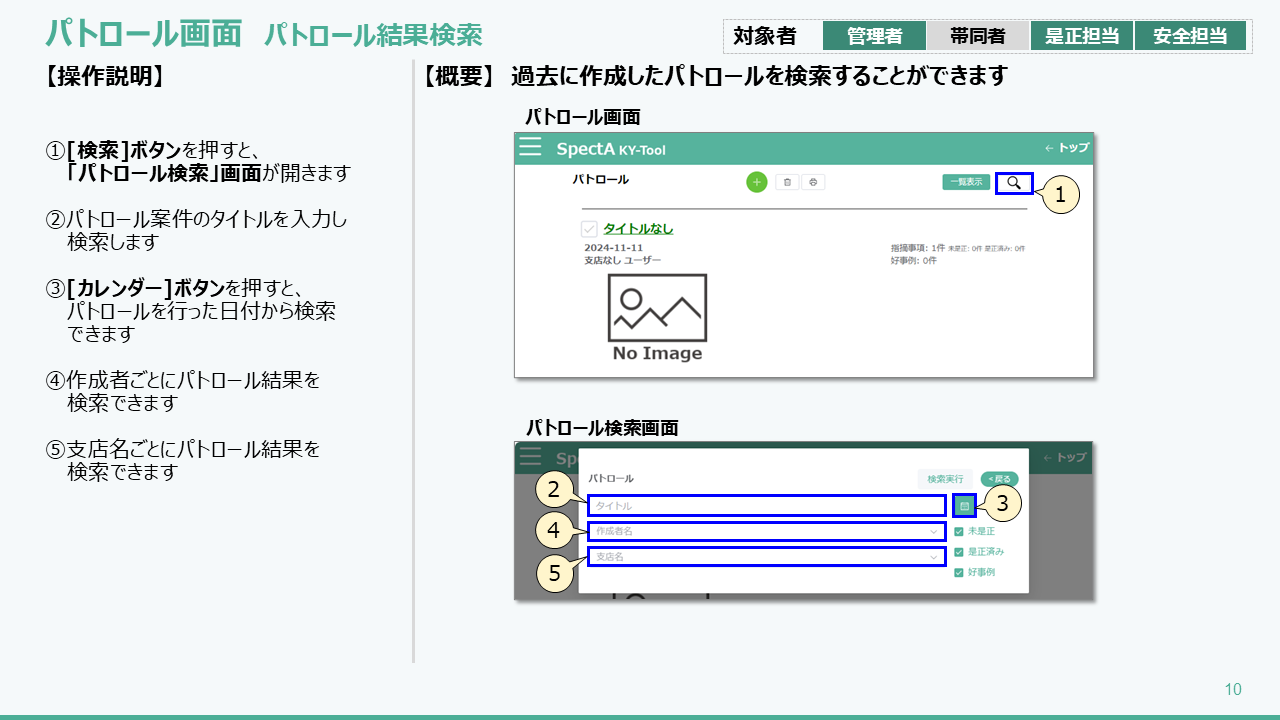Toggle the 是正済み checkbox
Image resolution: width=1280 pixels, height=720 pixels.
(959, 552)
